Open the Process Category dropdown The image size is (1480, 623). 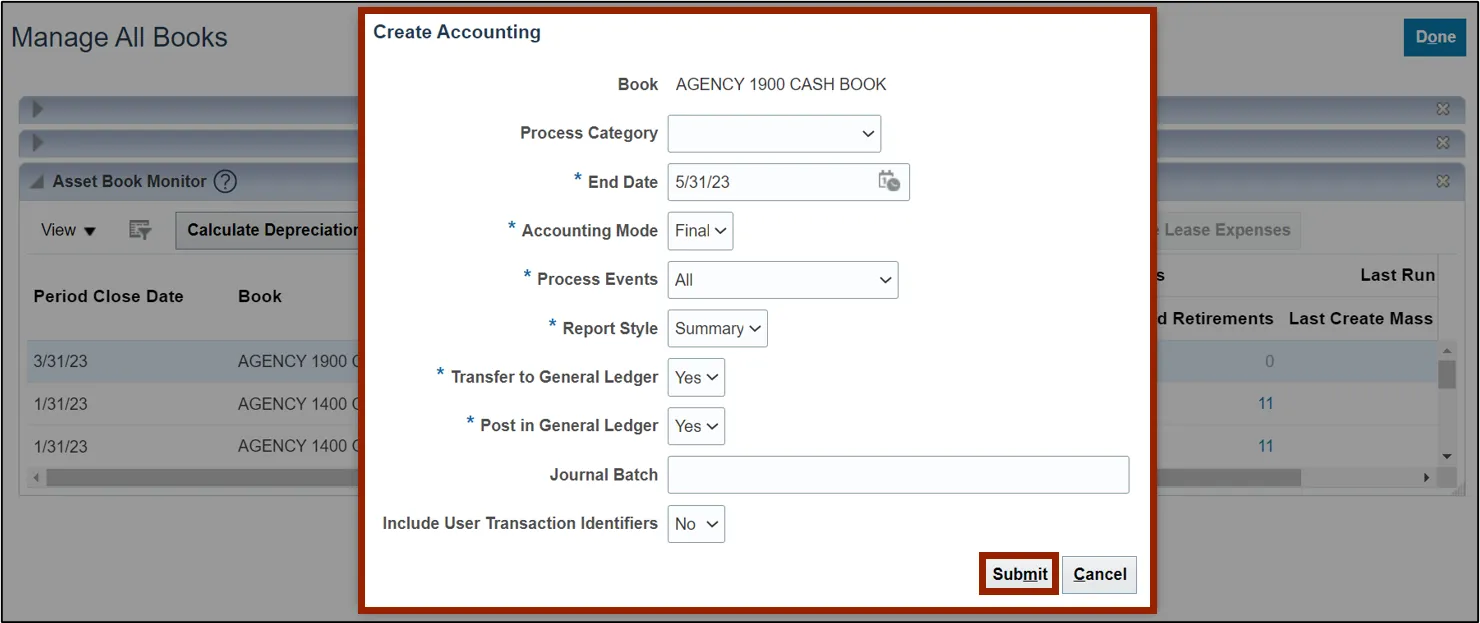pos(774,133)
